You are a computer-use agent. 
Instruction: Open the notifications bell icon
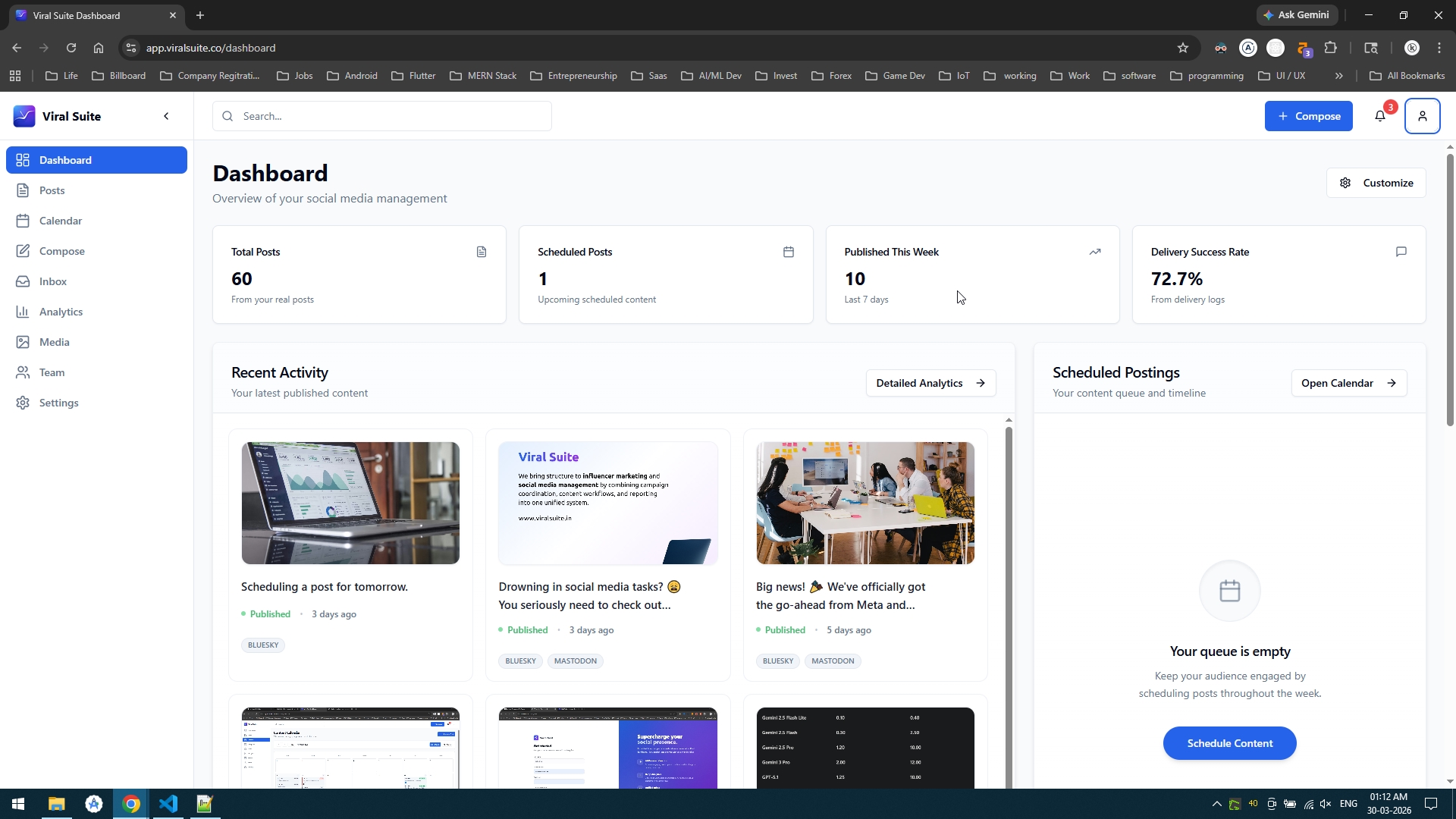[x=1380, y=116]
